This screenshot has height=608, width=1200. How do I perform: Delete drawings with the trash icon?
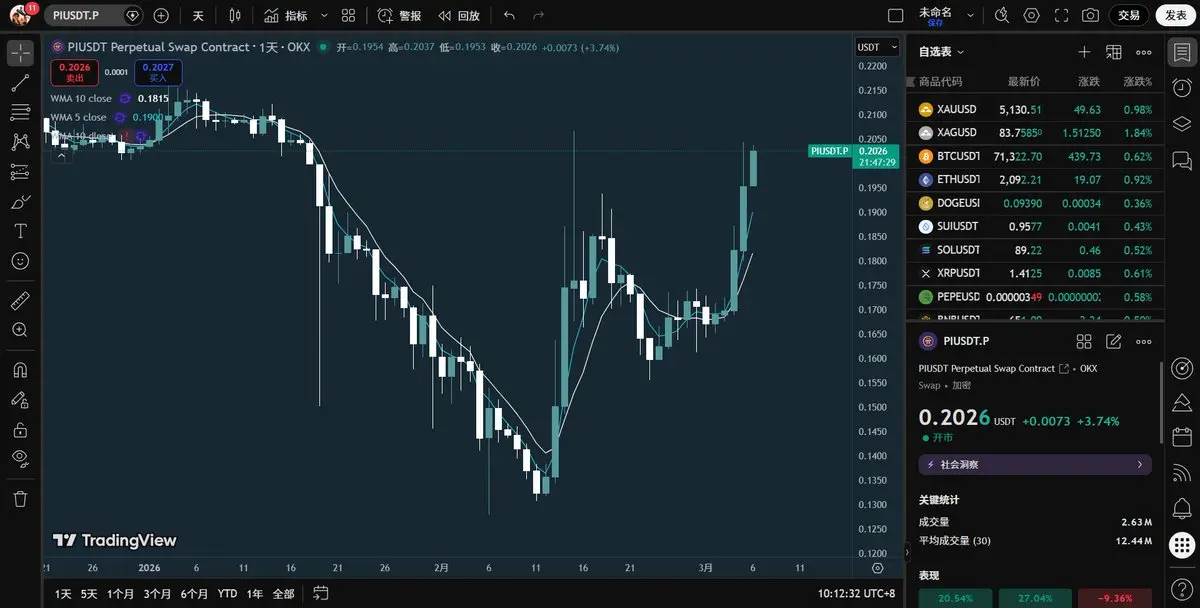click(x=20, y=498)
